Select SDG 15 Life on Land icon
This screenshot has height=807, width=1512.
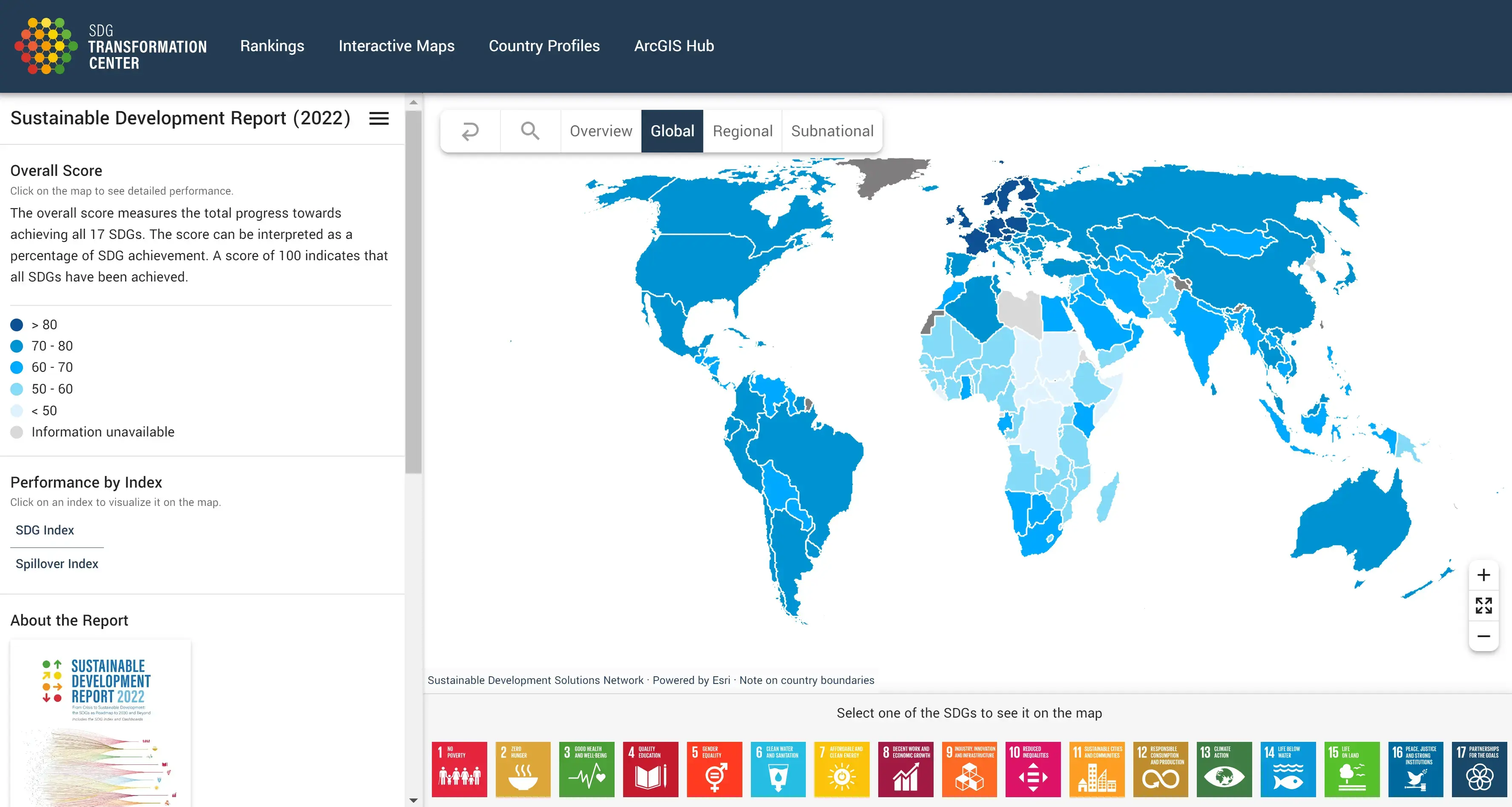[x=1352, y=769]
